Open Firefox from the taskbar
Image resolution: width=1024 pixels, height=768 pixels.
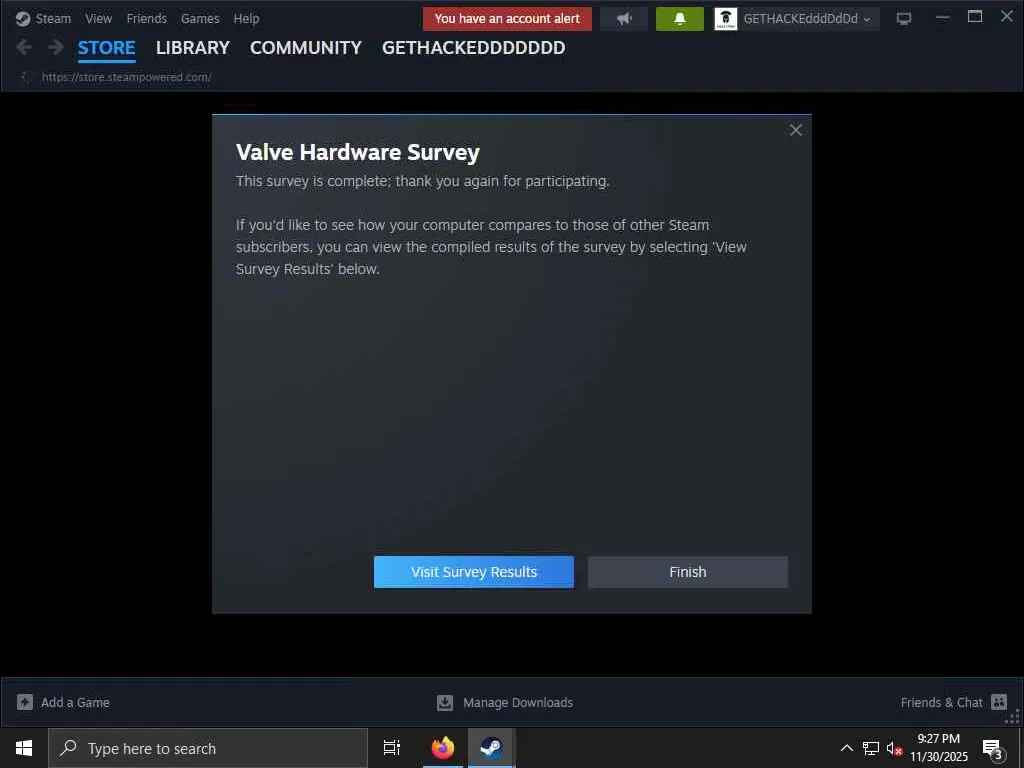[443, 748]
